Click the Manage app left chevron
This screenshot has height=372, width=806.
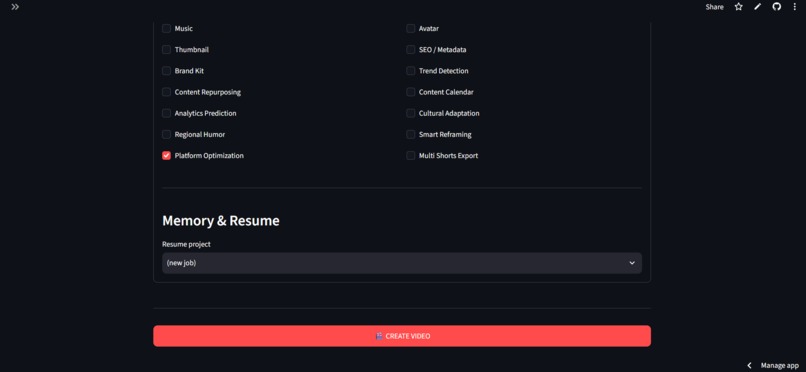click(749, 365)
